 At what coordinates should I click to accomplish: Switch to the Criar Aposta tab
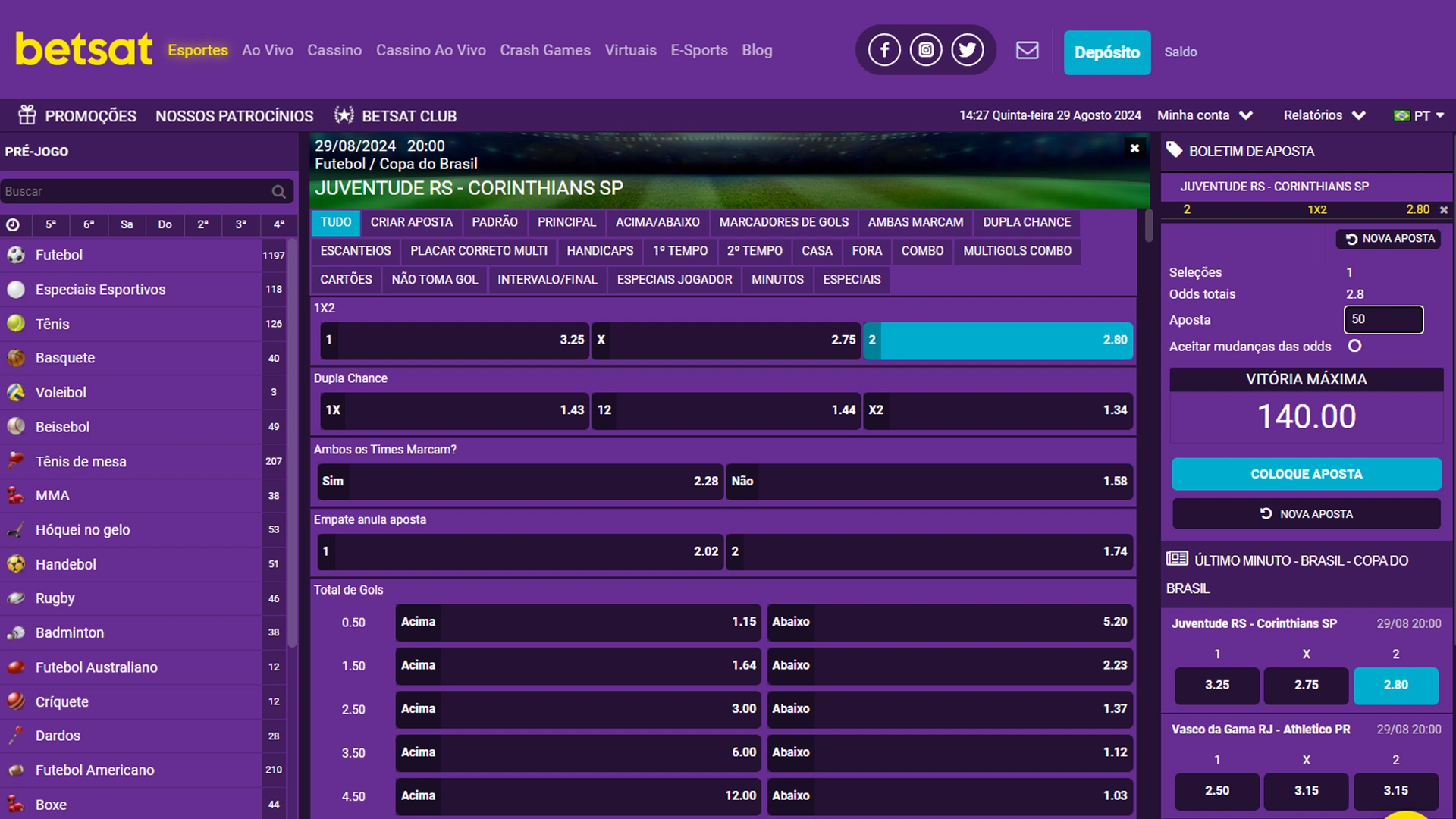click(x=411, y=222)
